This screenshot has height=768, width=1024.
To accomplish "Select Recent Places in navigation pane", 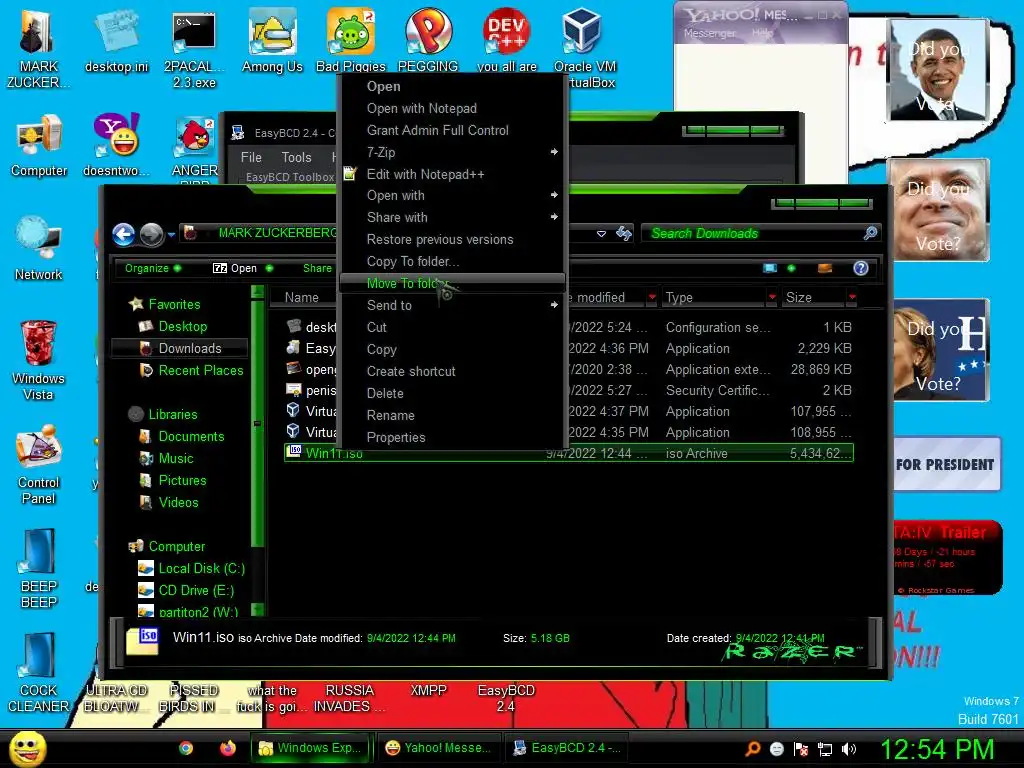I will coord(191,370).
